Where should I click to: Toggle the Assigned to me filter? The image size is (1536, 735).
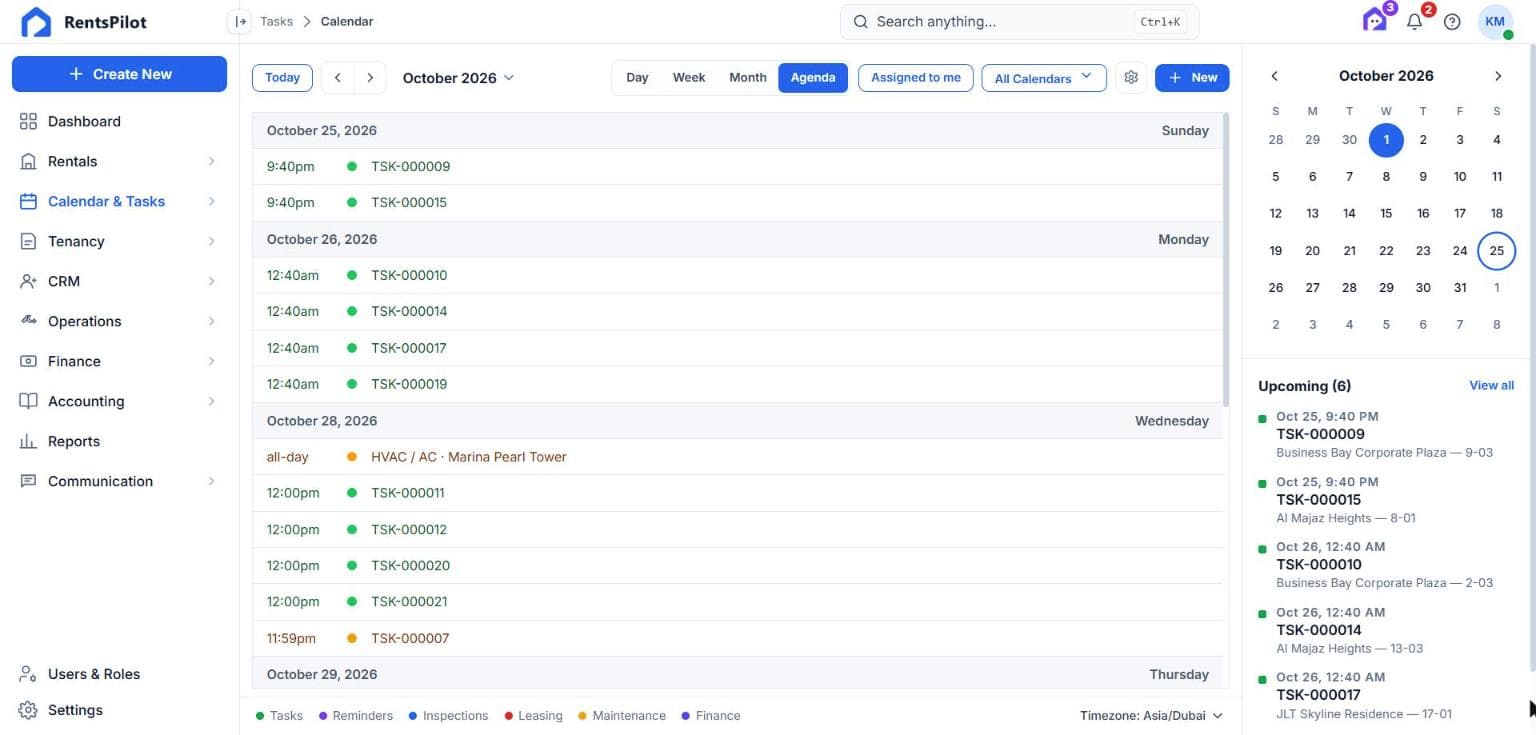pyautogui.click(x=916, y=78)
